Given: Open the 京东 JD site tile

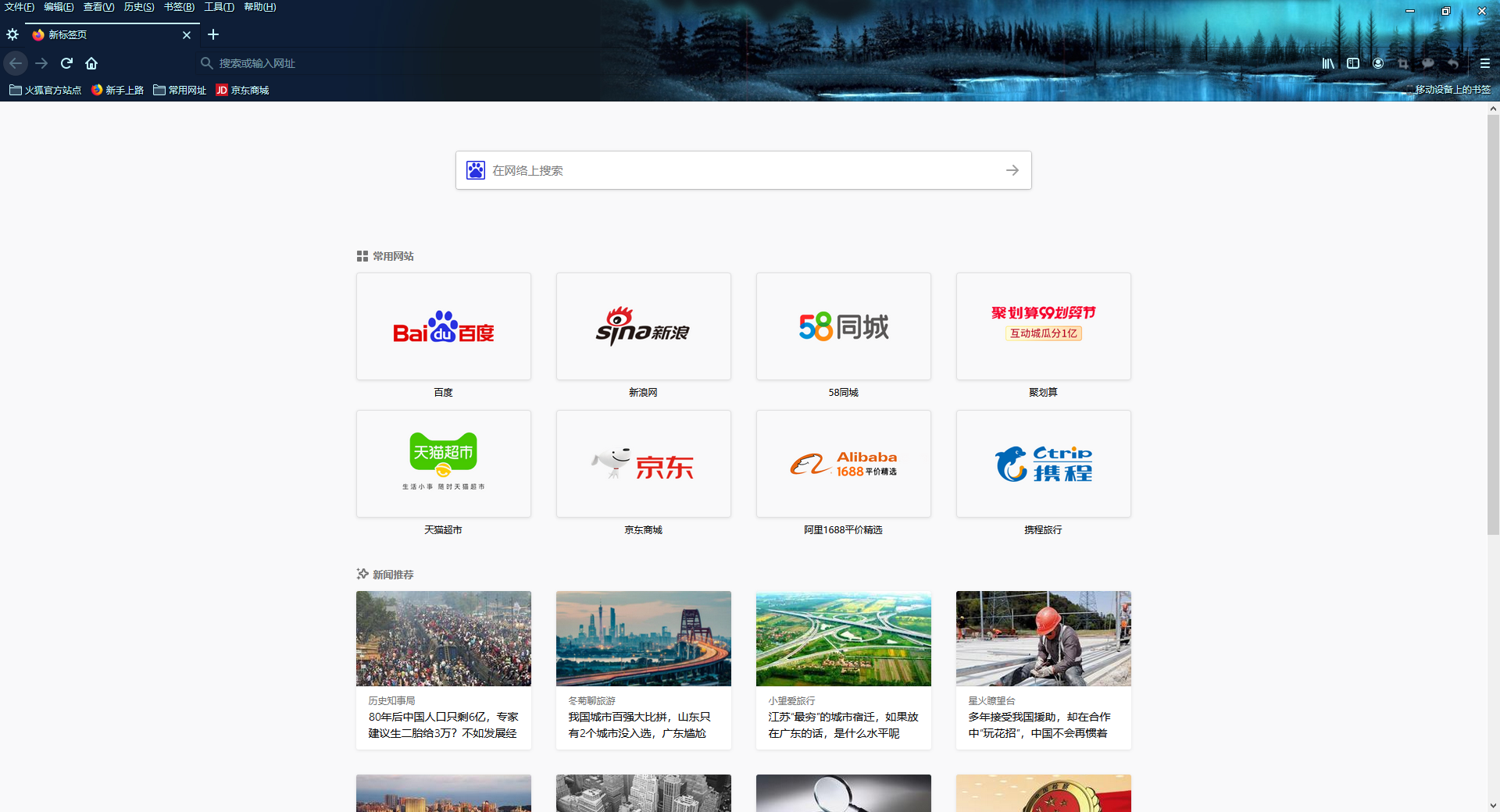Looking at the screenshot, I should pos(644,464).
